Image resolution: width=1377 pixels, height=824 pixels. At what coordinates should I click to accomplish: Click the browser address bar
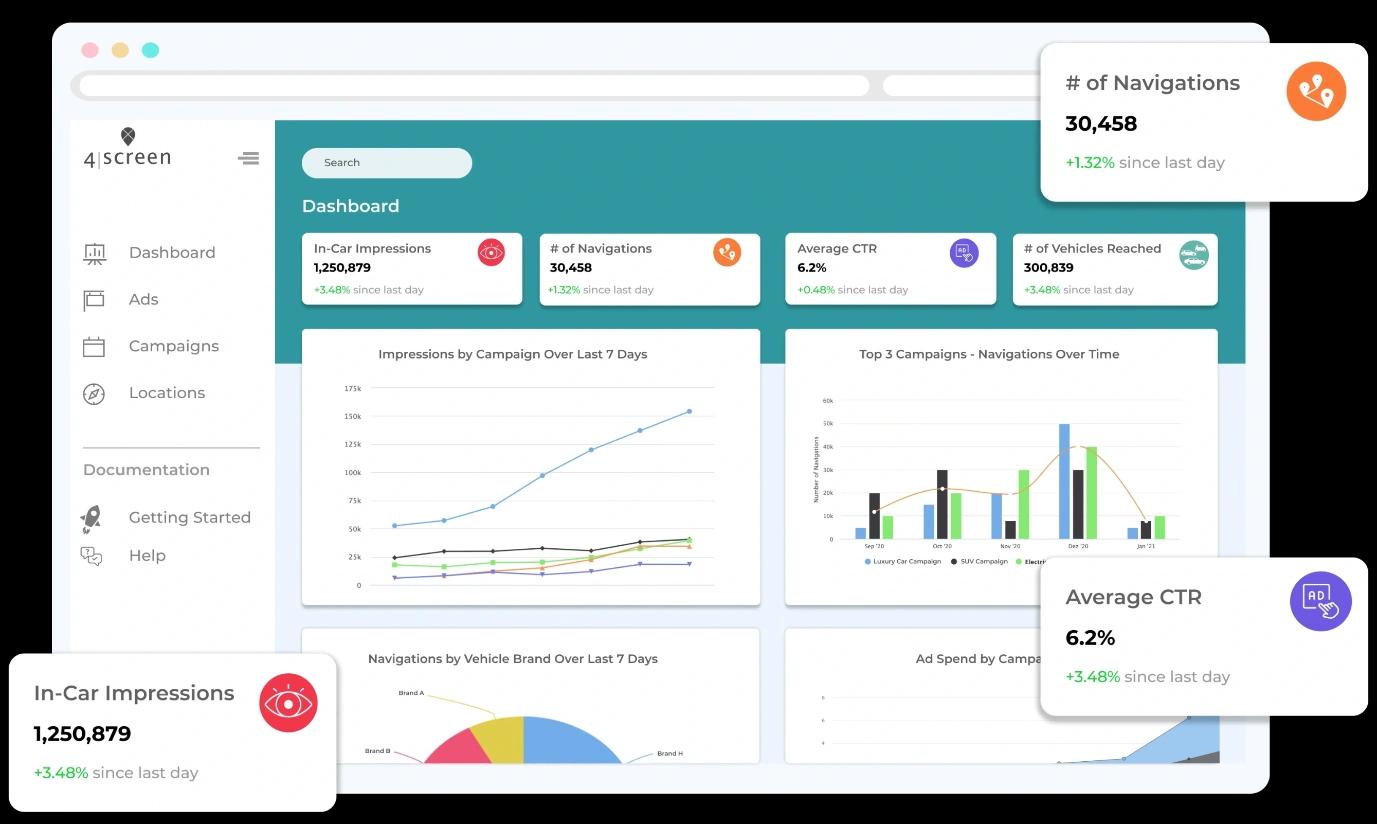point(474,86)
